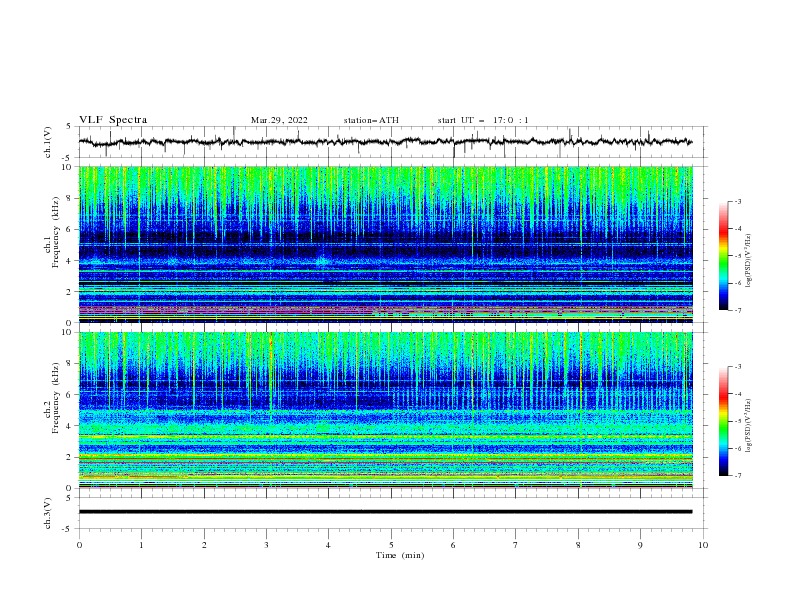Screen dimensions: 792x612
Task: Click the 'Time (min)' axis label
Action: [x=400, y=555]
